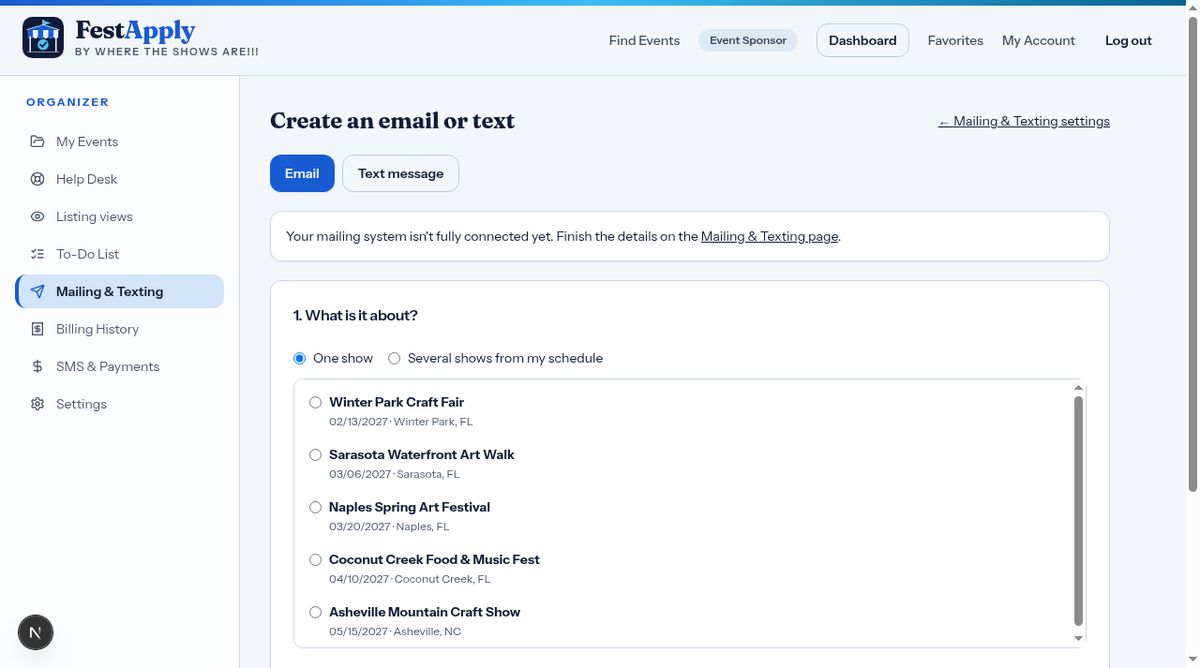
Task: Open Billing History in the sidebar
Action: (x=119, y=329)
